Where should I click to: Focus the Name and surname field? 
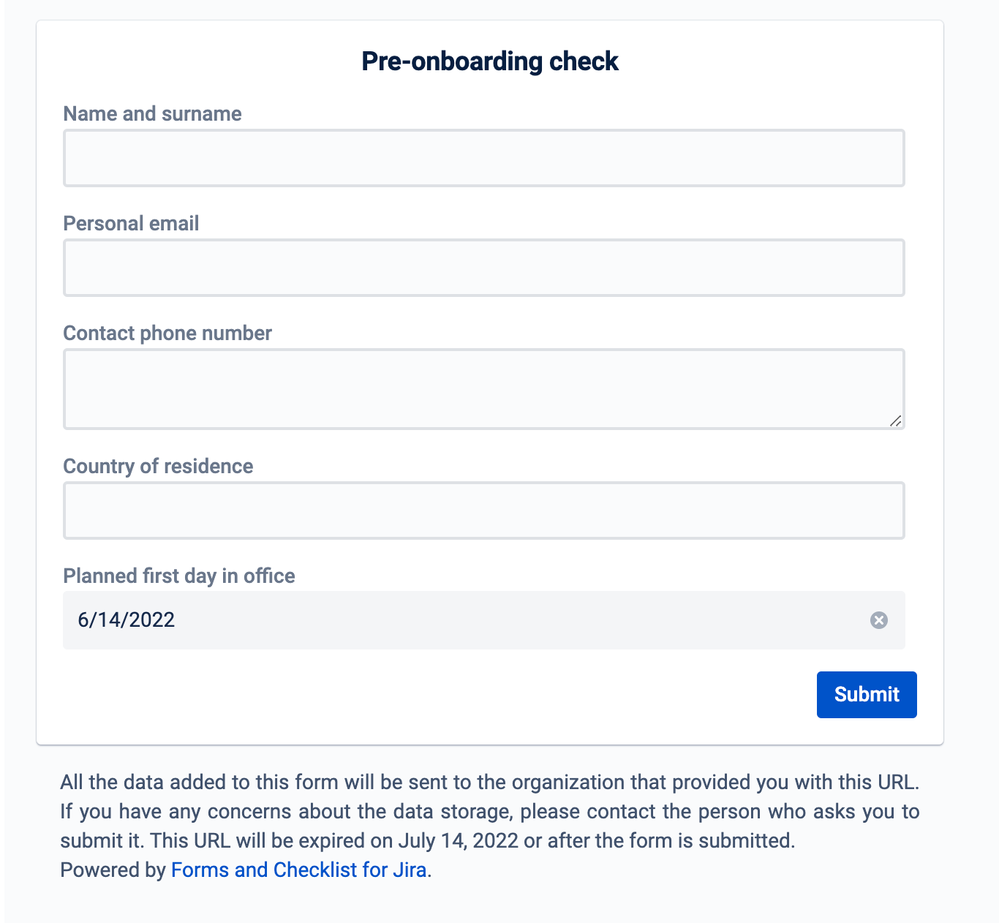point(483,158)
